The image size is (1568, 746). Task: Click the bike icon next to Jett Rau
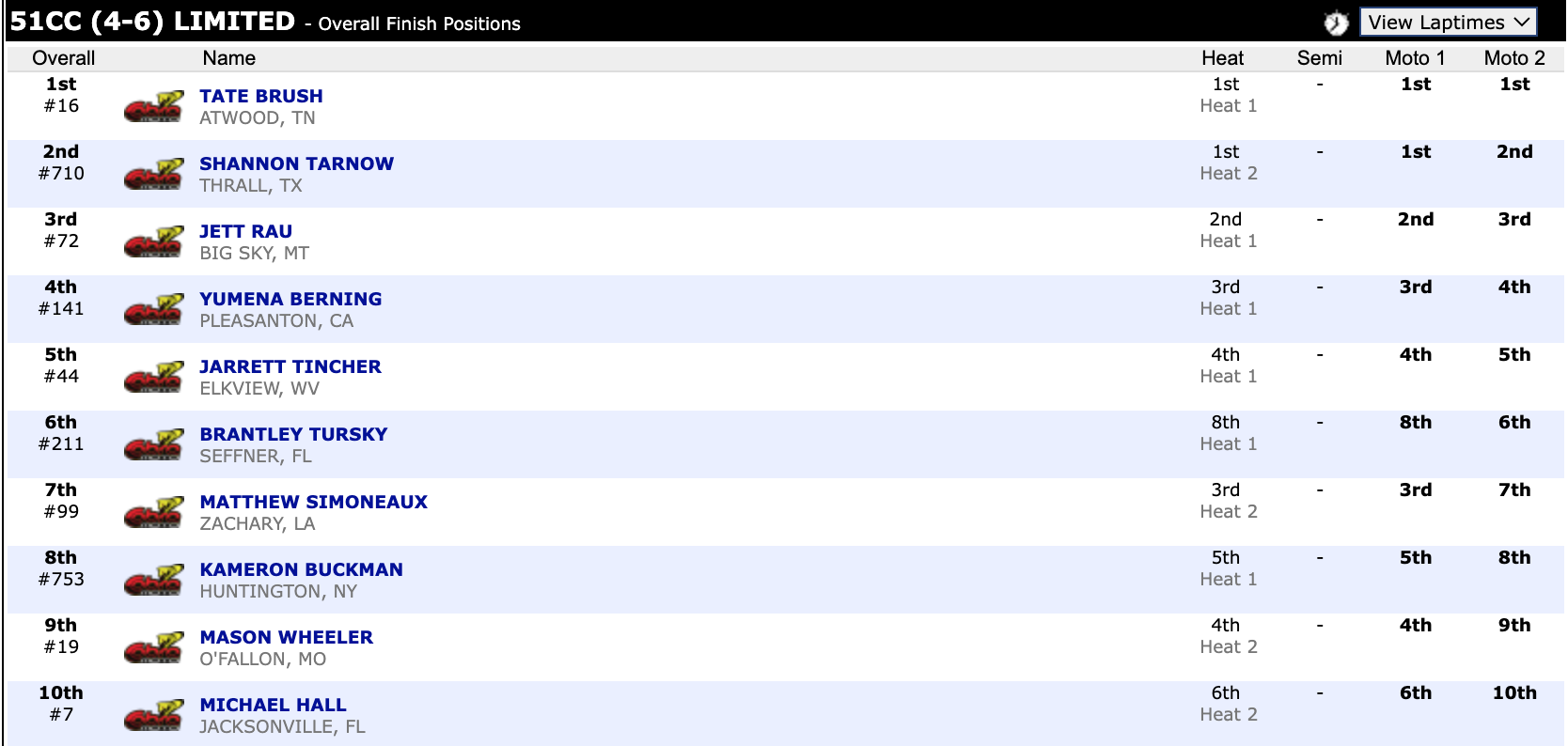[x=153, y=242]
